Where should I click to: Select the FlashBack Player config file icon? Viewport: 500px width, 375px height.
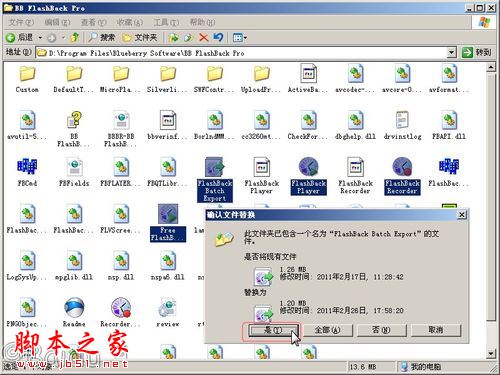262,167
